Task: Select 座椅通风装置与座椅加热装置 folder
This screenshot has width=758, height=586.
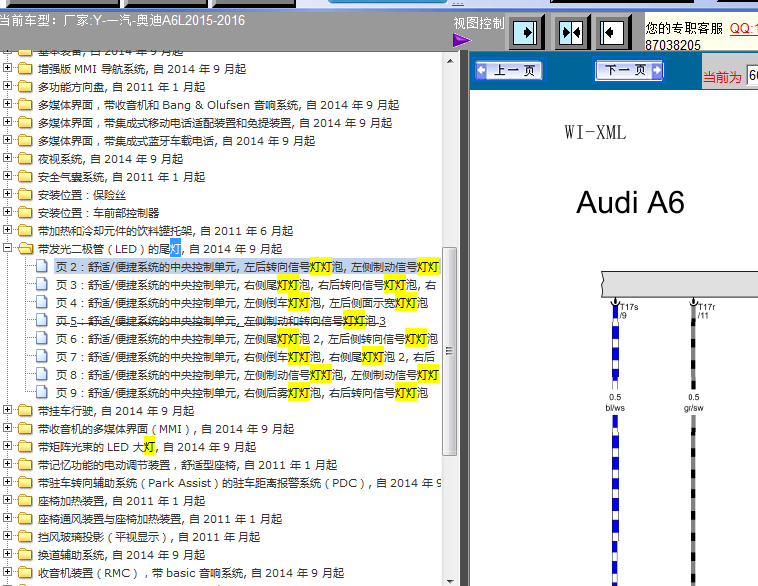Action: pos(160,519)
